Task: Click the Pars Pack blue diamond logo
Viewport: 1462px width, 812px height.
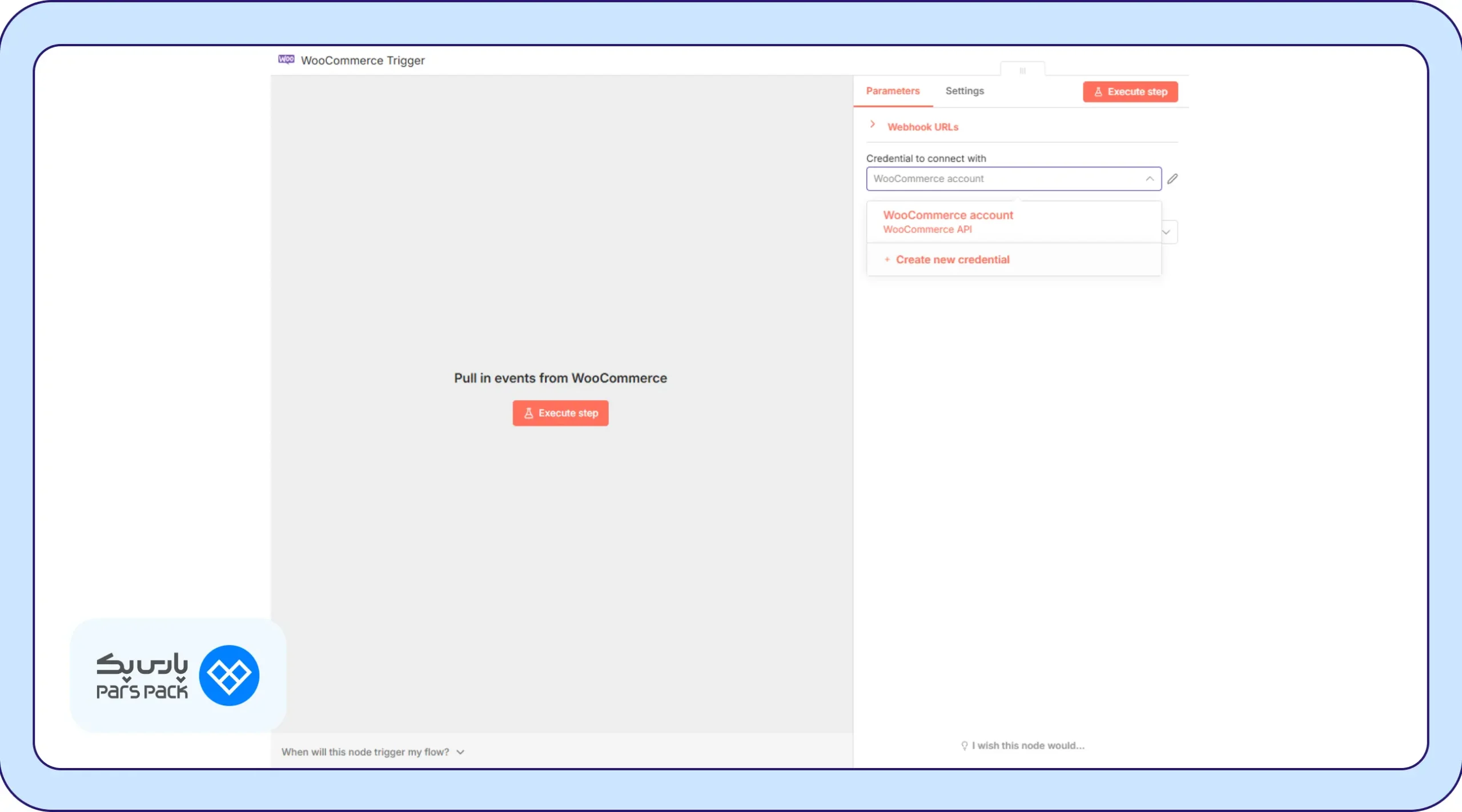Action: [229, 676]
